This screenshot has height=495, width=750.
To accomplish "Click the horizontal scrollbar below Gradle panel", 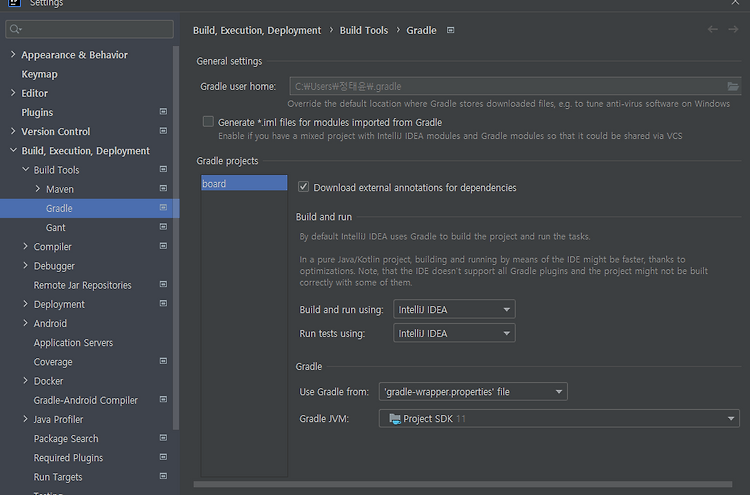I will point(463,484).
